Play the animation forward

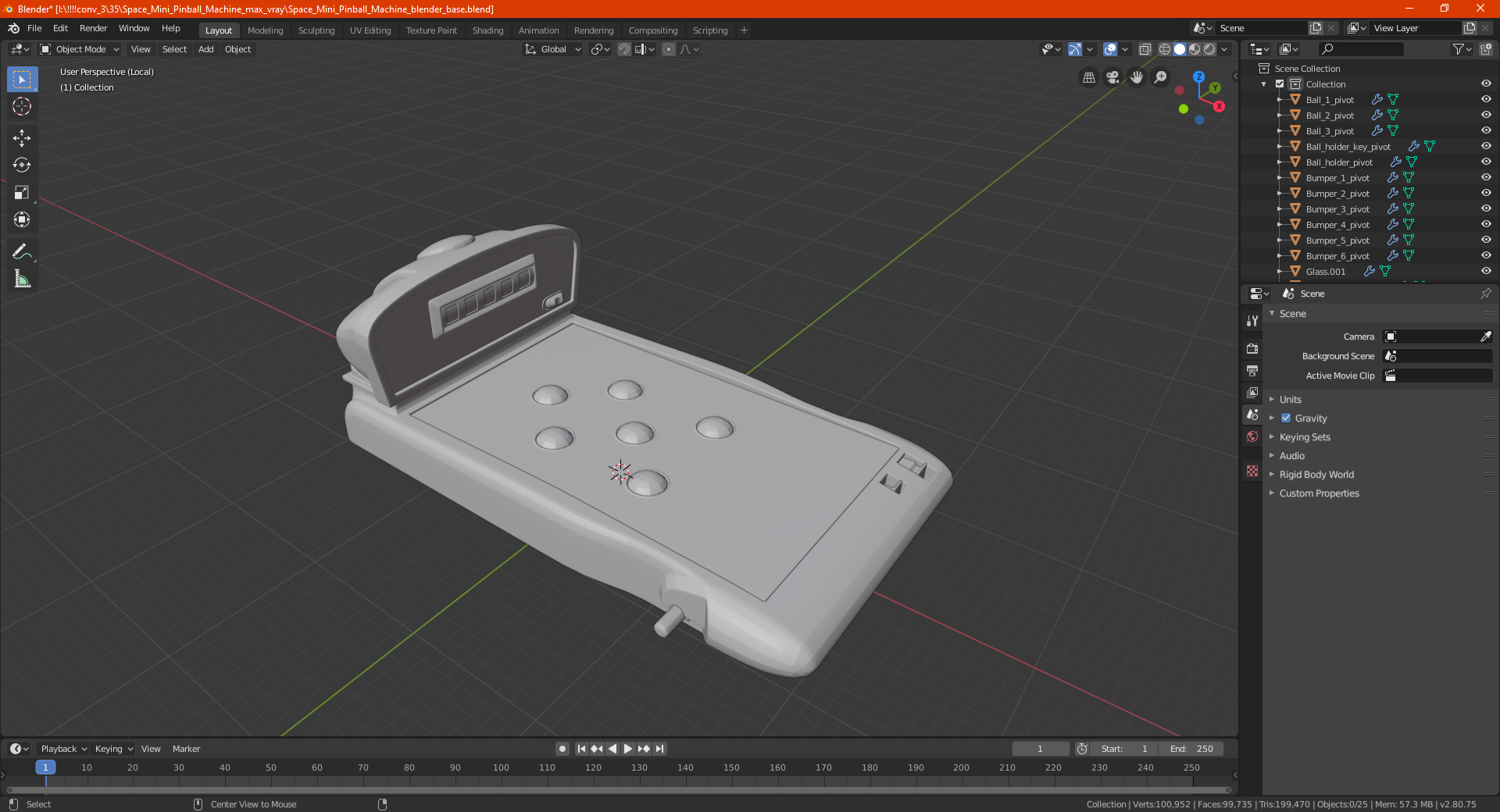(x=628, y=749)
